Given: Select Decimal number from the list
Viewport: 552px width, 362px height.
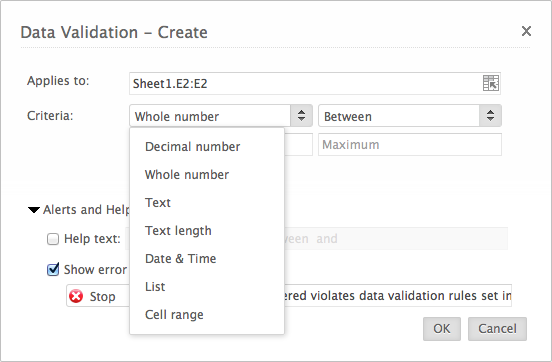Looking at the screenshot, I should tap(193, 146).
